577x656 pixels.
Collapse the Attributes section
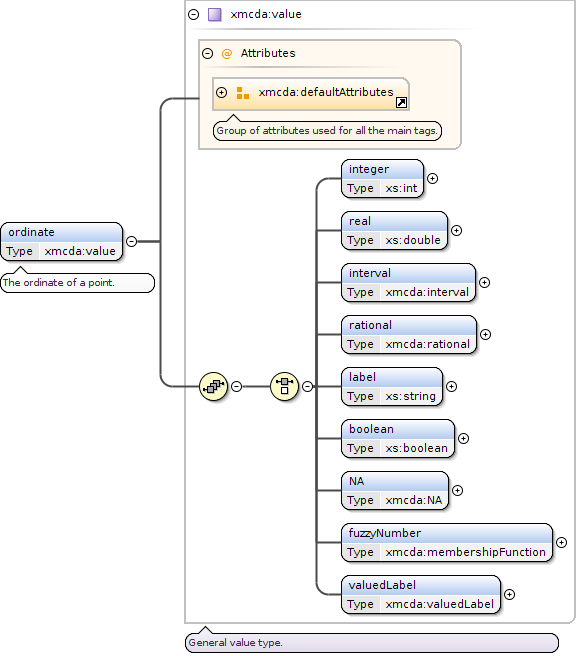(x=208, y=54)
